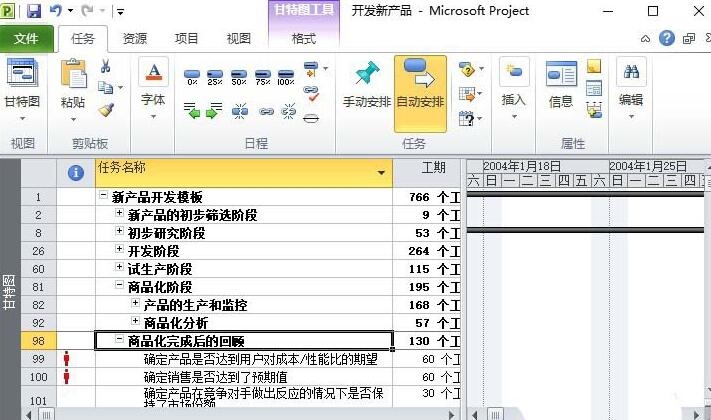Open the 编辑 binoculars menu
The height and width of the screenshot is (420, 711).
tap(631, 88)
